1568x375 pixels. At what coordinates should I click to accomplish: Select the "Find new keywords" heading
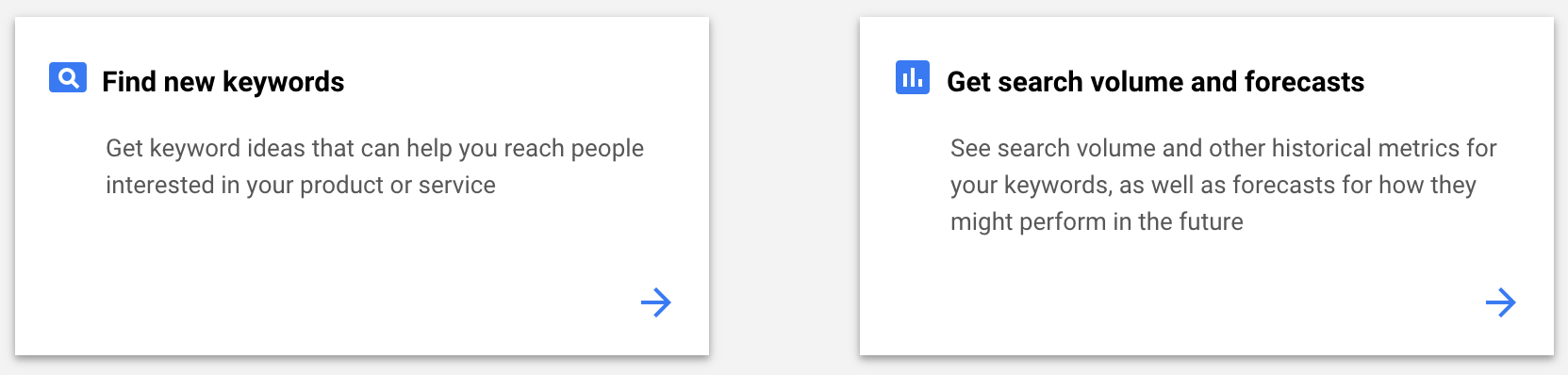point(223,82)
